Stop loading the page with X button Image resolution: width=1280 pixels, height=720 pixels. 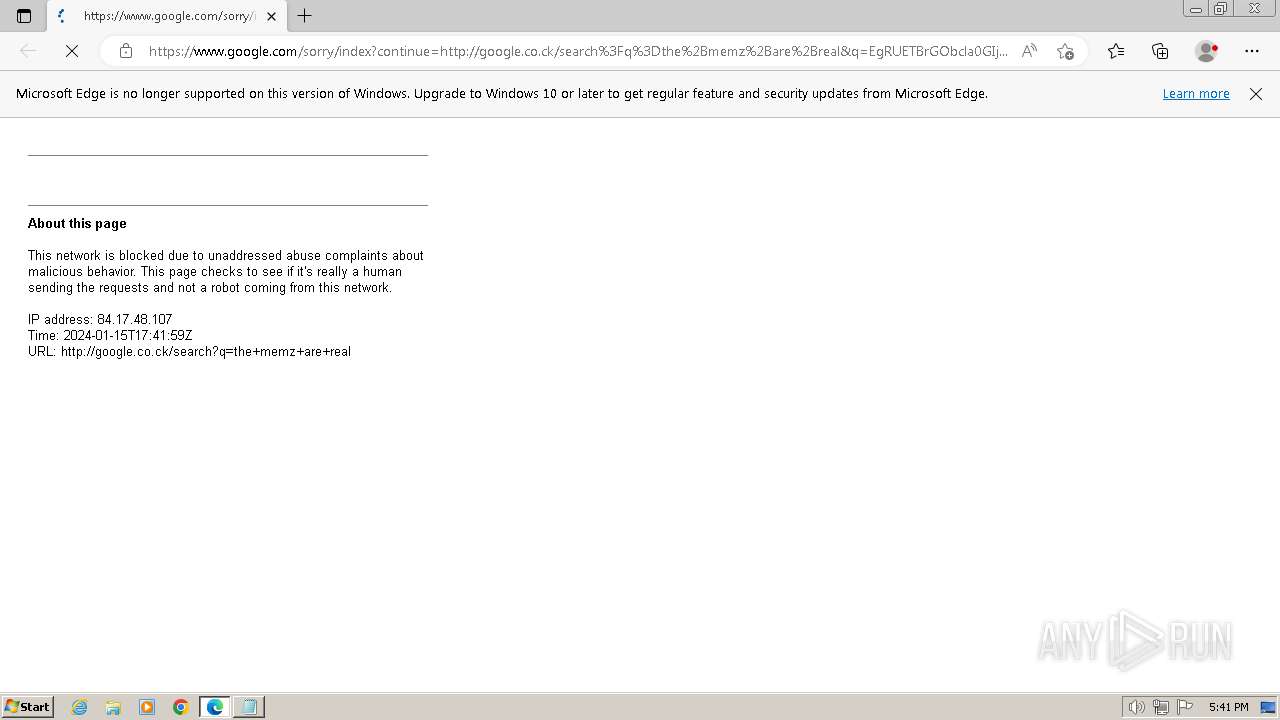point(72,51)
